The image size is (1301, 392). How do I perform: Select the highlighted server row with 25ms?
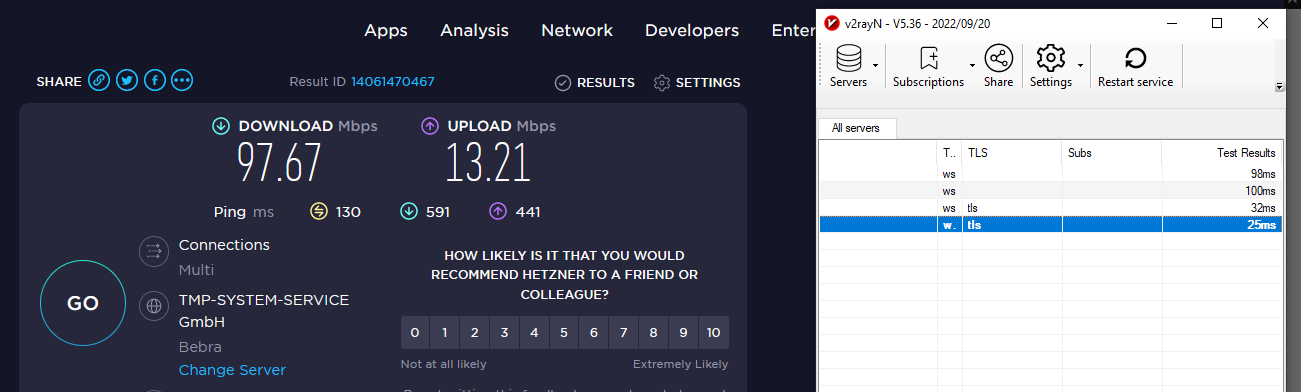coord(1051,225)
